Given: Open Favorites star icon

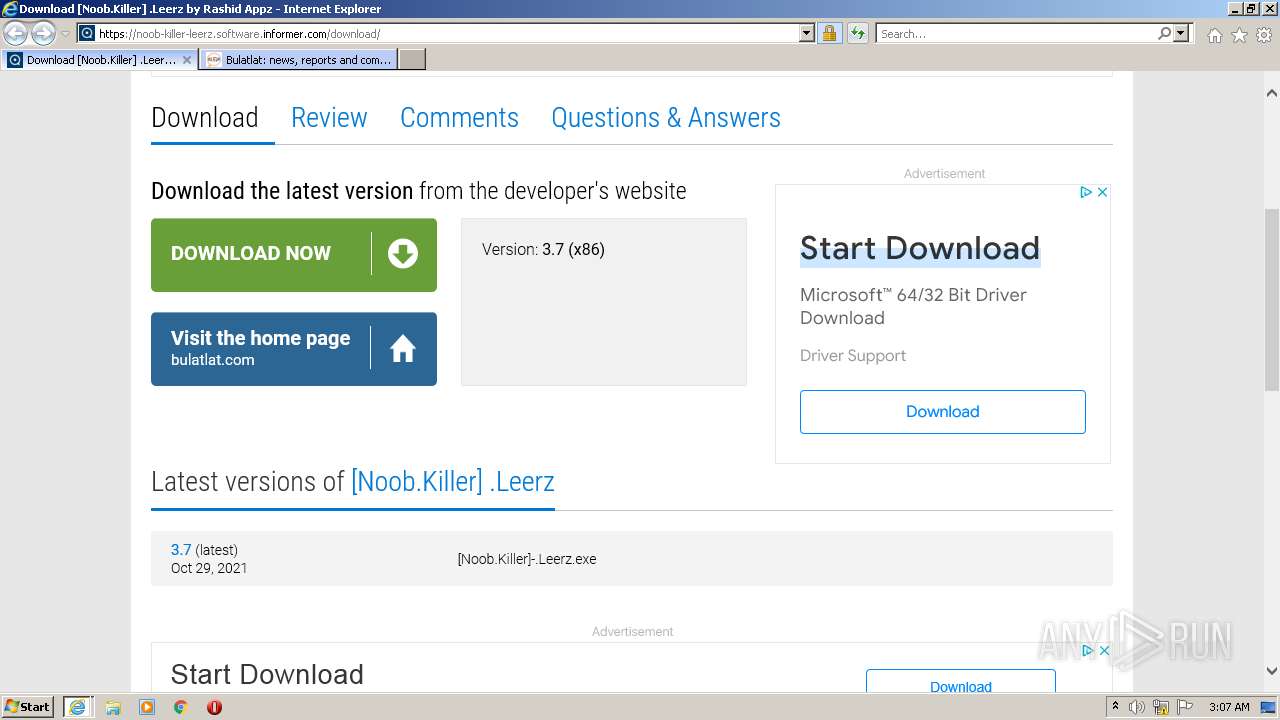Looking at the screenshot, I should coord(1239,35).
